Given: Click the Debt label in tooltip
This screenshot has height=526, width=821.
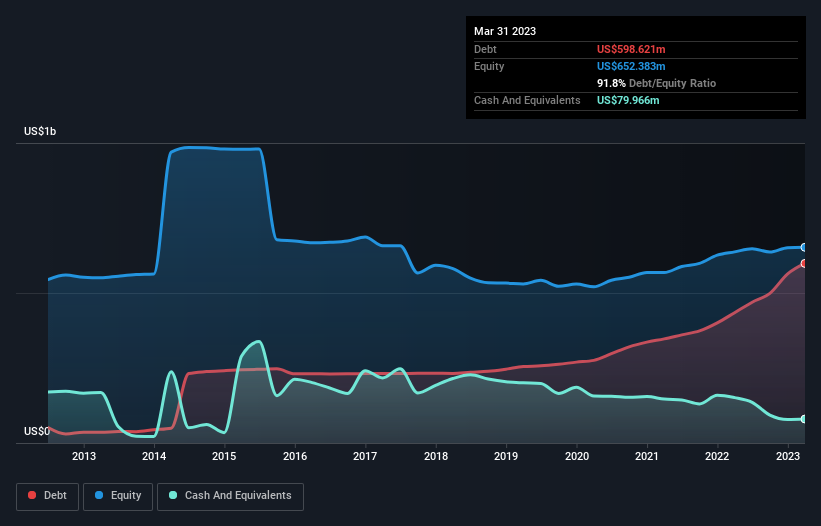Looking at the screenshot, I should click(485, 49).
